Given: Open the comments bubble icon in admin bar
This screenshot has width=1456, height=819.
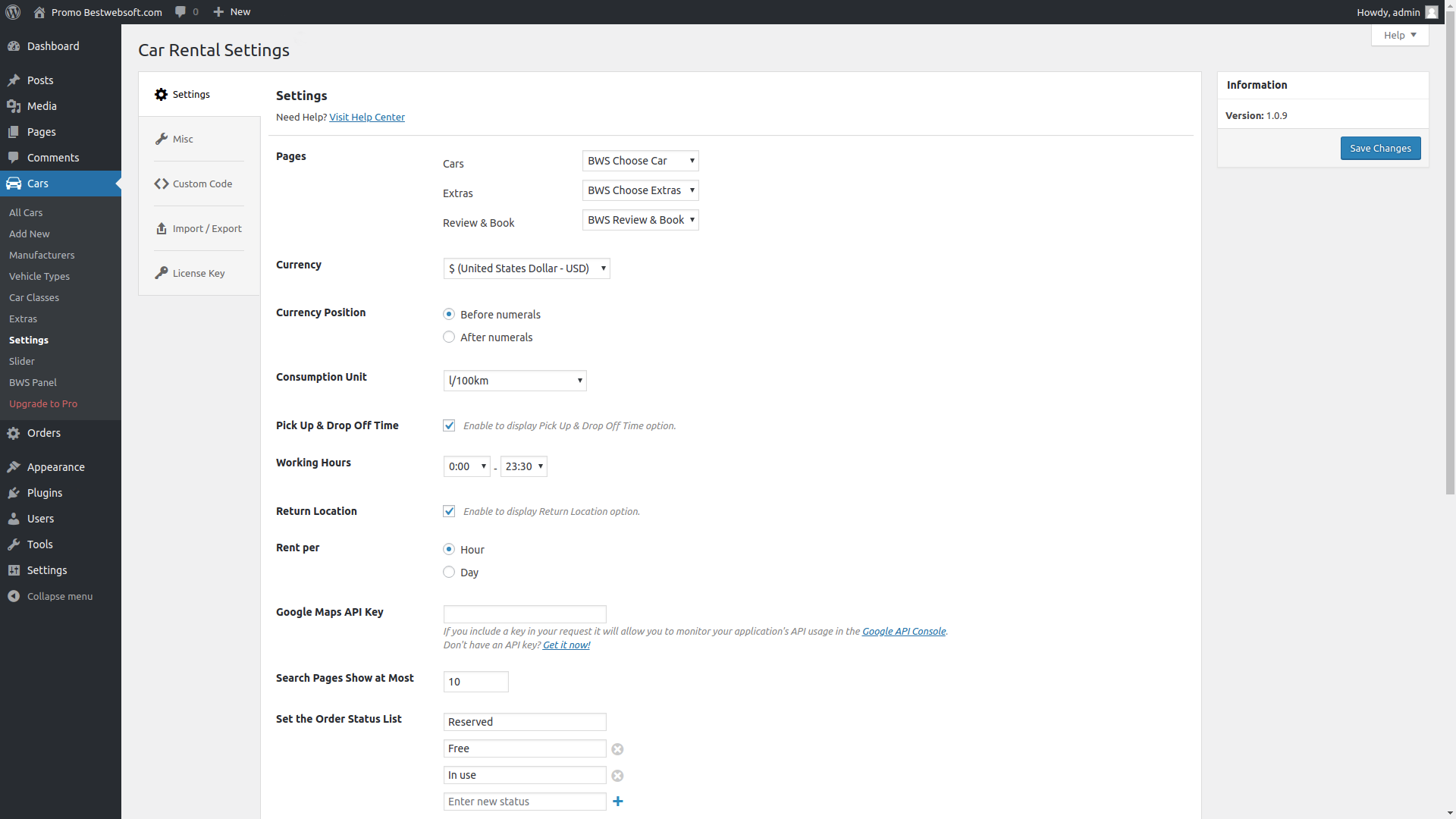Looking at the screenshot, I should [180, 12].
